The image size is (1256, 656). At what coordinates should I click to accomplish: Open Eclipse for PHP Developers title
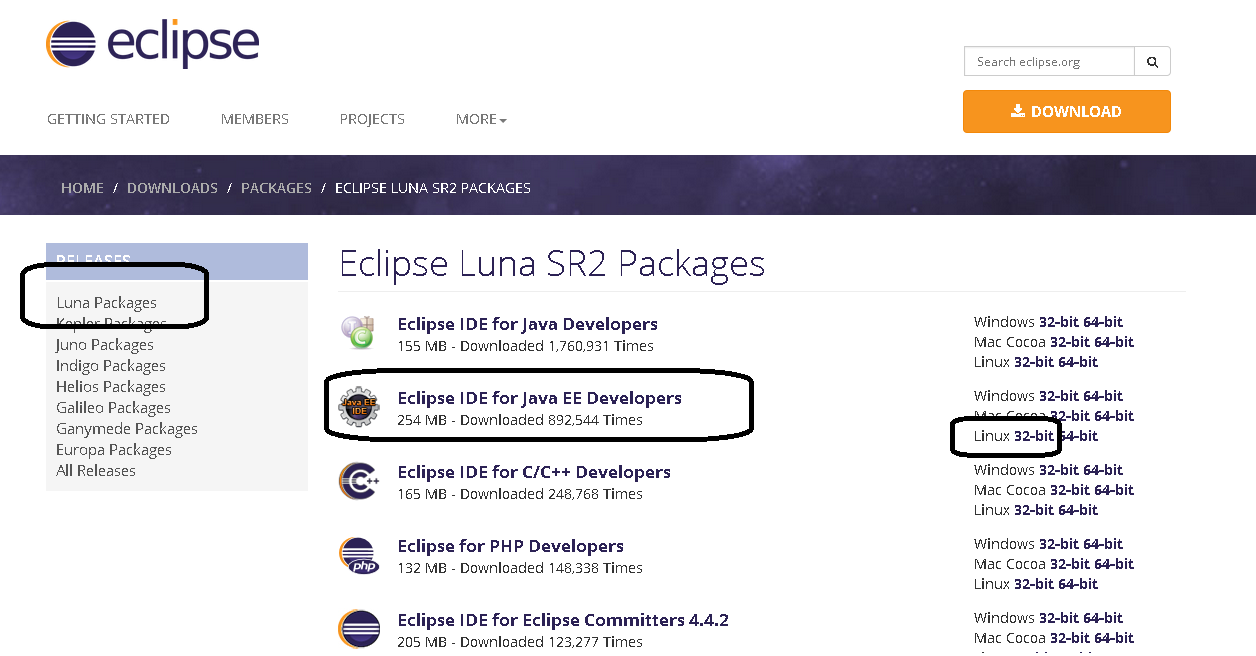click(511, 546)
